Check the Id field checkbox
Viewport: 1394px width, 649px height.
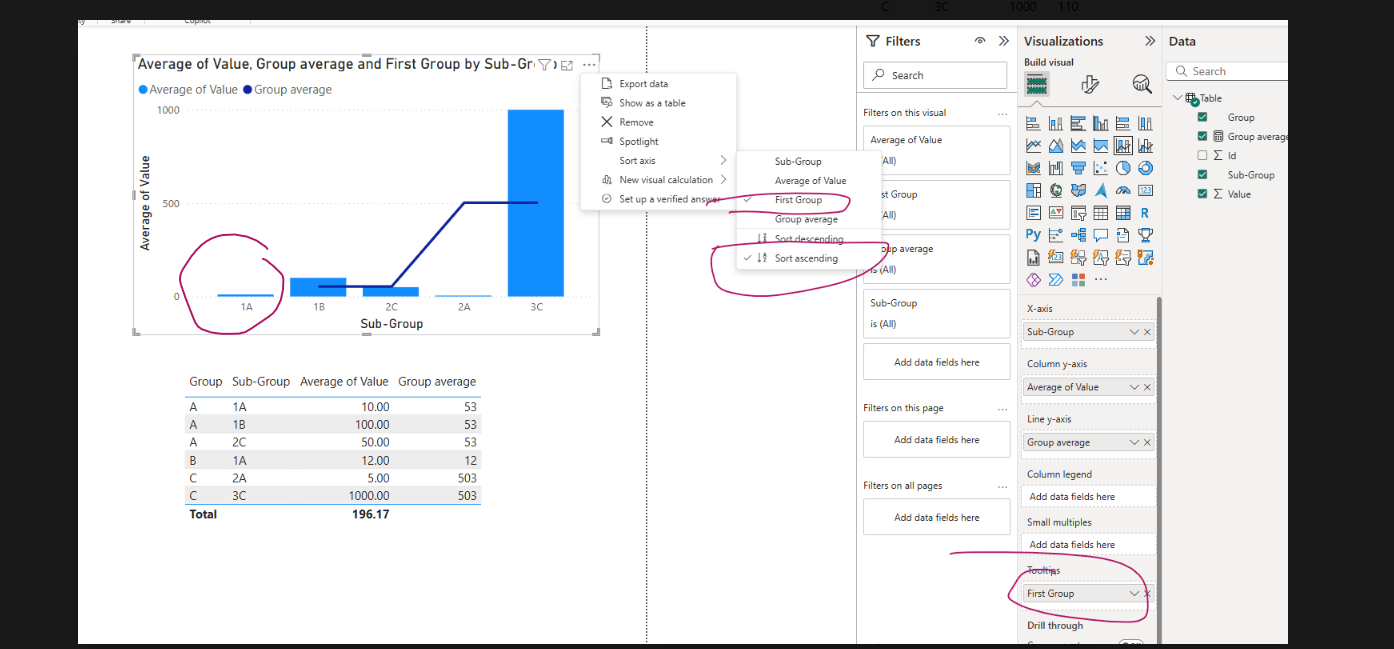tap(1203, 155)
